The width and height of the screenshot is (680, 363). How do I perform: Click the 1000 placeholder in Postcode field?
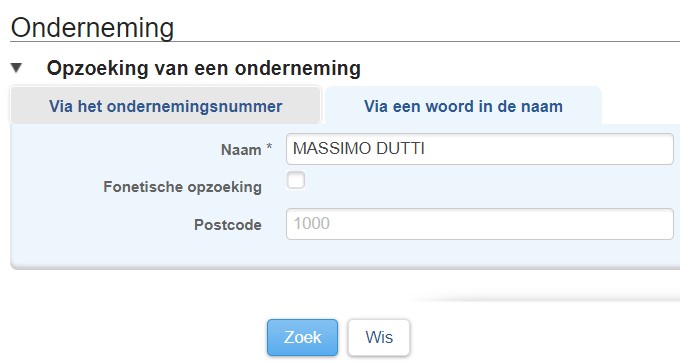pyautogui.click(x=312, y=224)
